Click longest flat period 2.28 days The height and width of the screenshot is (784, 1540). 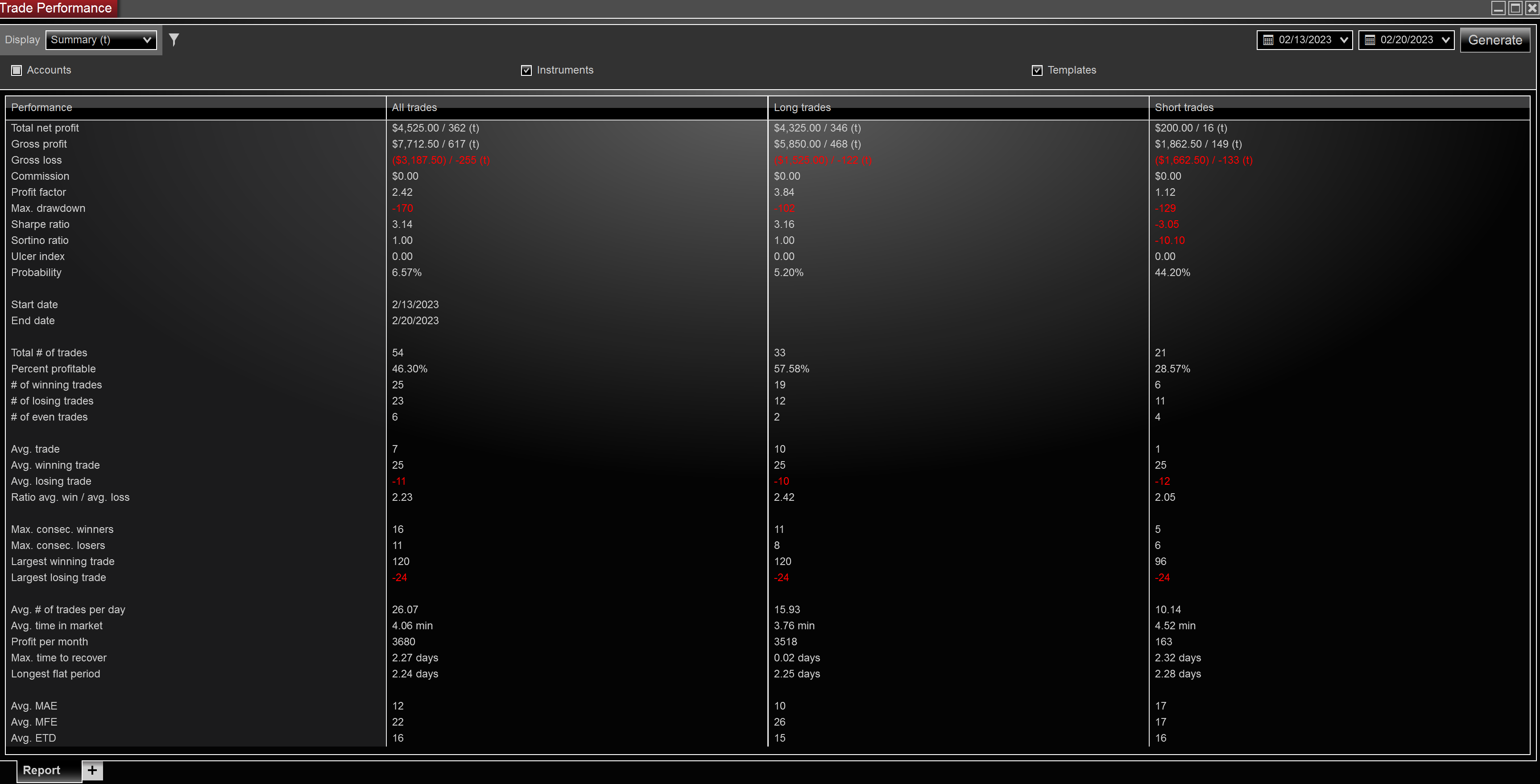point(1178,674)
